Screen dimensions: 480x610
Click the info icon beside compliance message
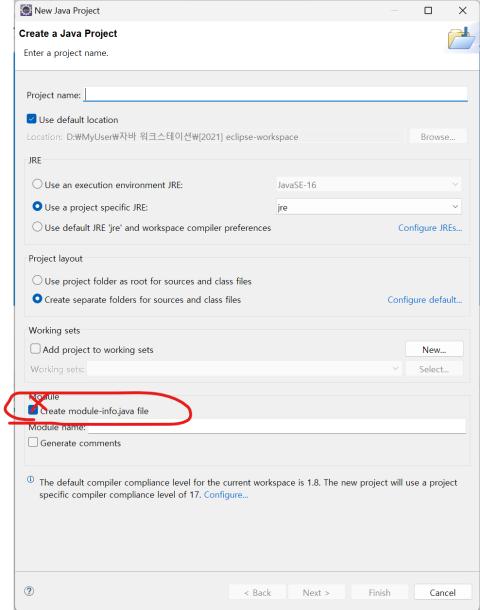tap(30, 479)
